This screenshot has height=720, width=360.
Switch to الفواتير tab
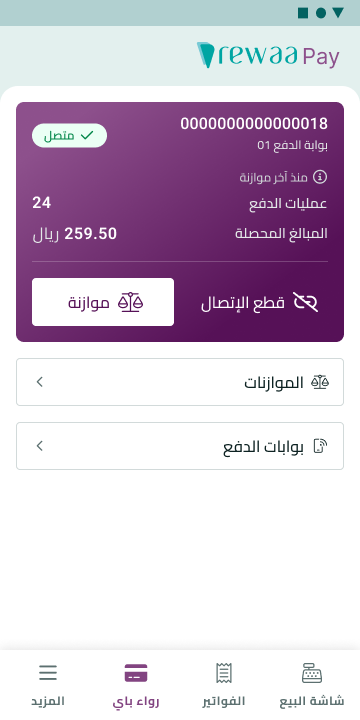(x=224, y=684)
